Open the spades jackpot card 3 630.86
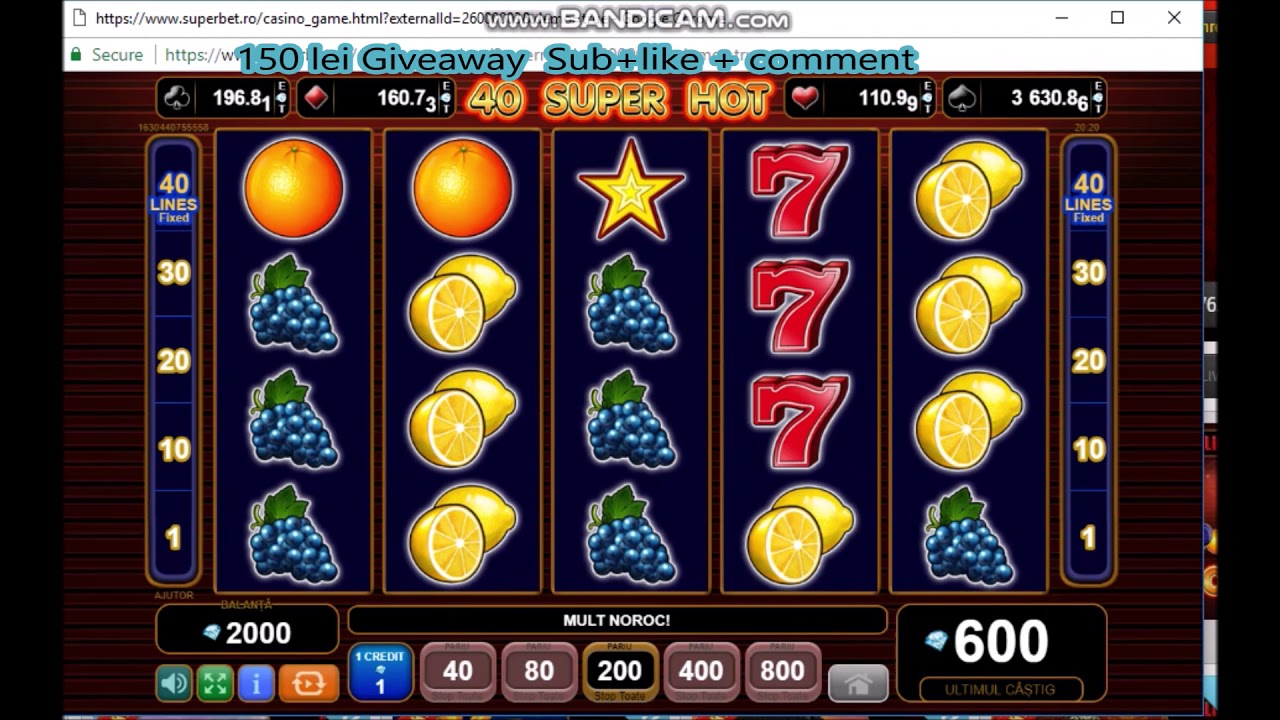The height and width of the screenshot is (720, 1280). click(x=1024, y=98)
